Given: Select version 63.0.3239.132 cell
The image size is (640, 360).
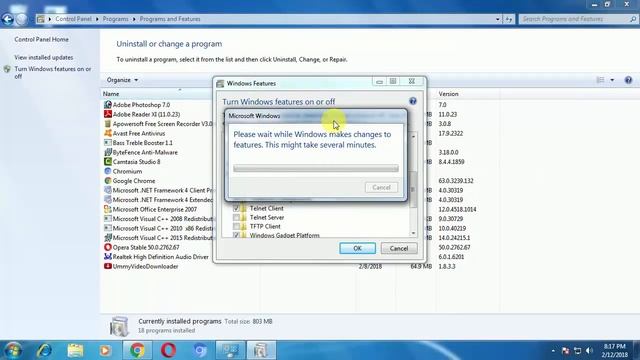Looking at the screenshot, I should (x=456, y=181).
